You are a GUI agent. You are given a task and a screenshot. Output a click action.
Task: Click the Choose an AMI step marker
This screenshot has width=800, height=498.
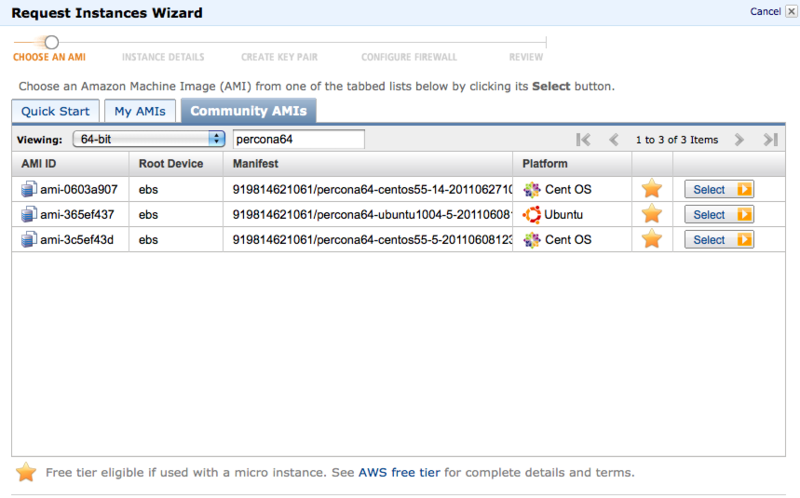pyautogui.click(x=52, y=42)
